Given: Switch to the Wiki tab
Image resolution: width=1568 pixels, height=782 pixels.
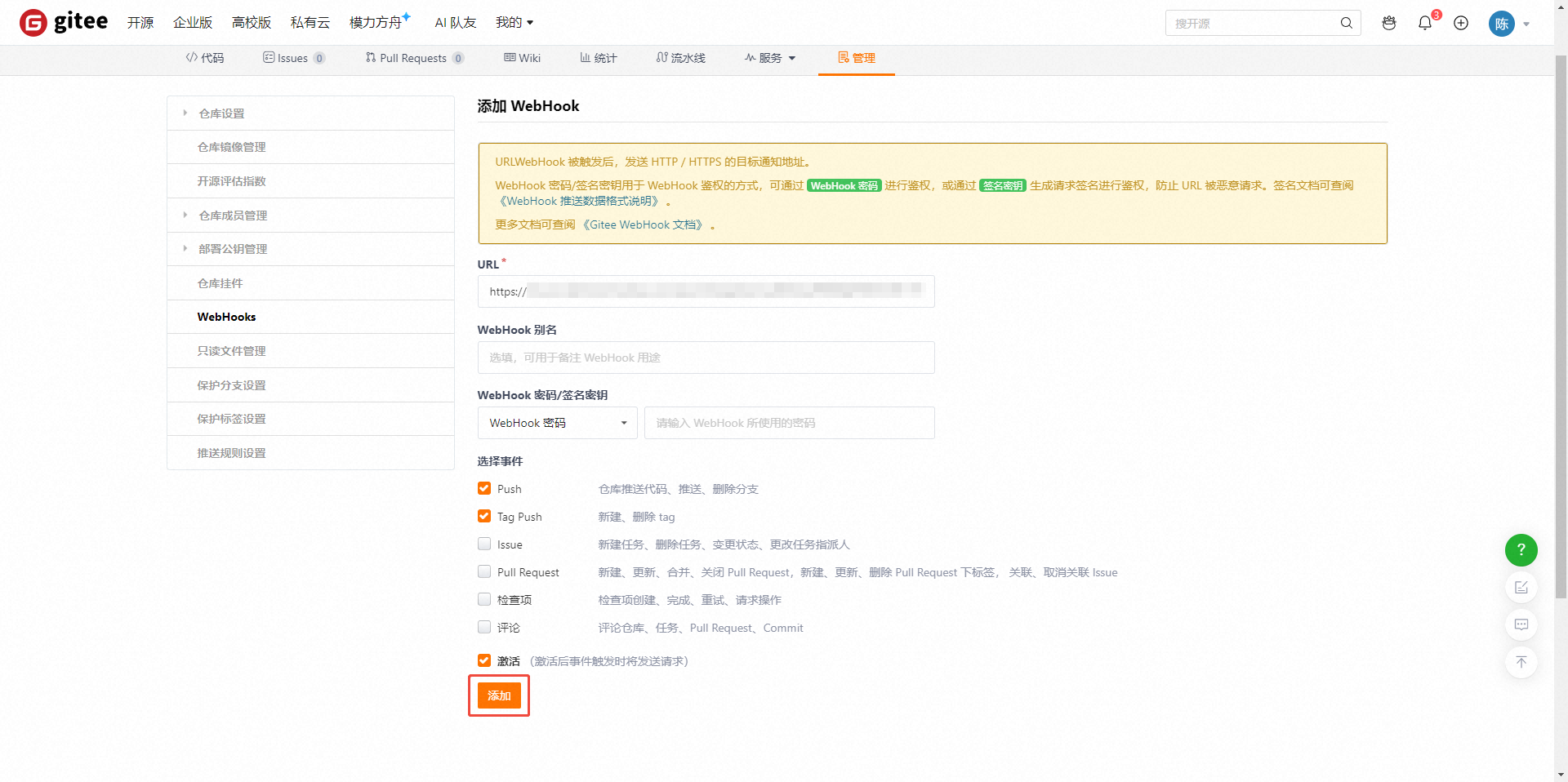Looking at the screenshot, I should (523, 58).
